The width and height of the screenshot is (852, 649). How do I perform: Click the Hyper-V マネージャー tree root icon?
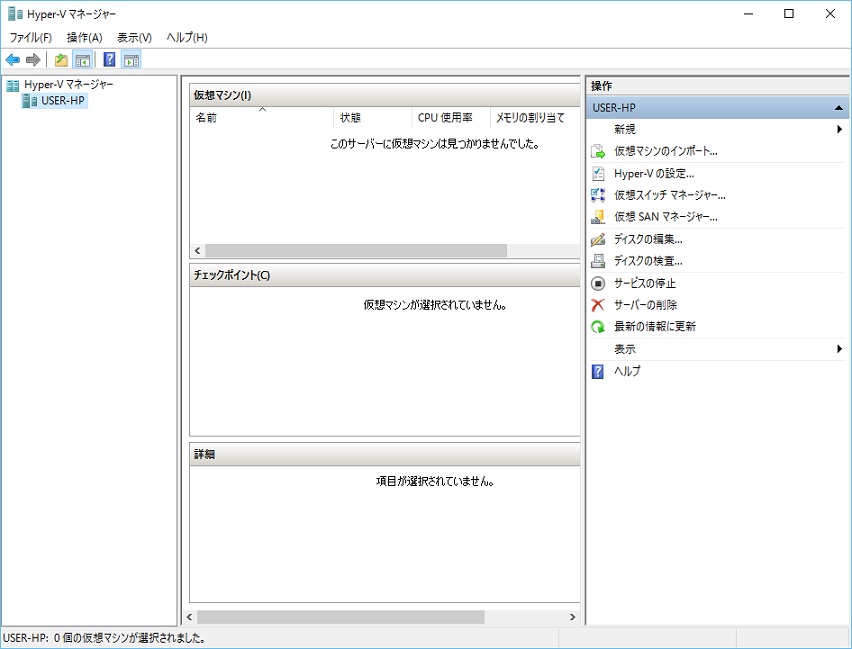tap(12, 85)
